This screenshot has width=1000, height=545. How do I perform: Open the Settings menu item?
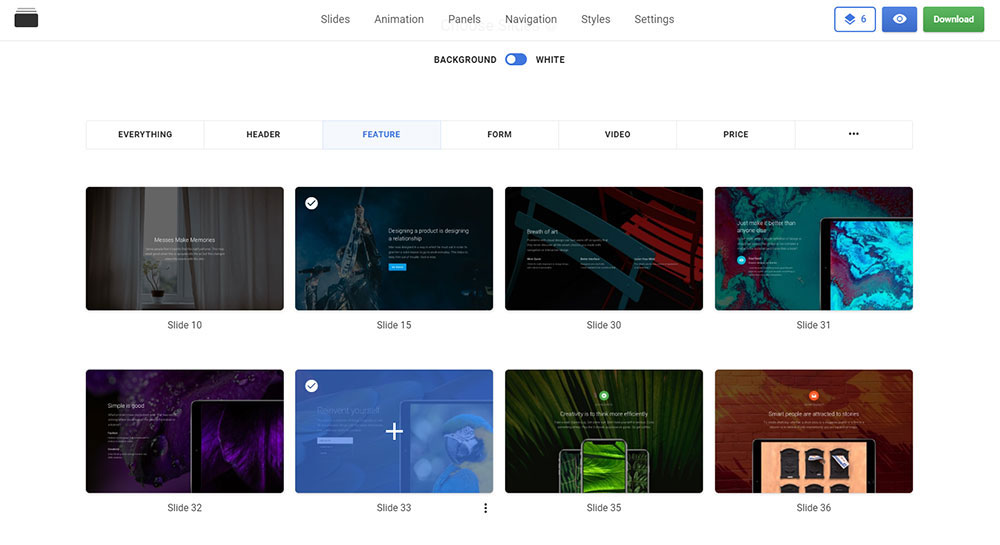point(654,19)
